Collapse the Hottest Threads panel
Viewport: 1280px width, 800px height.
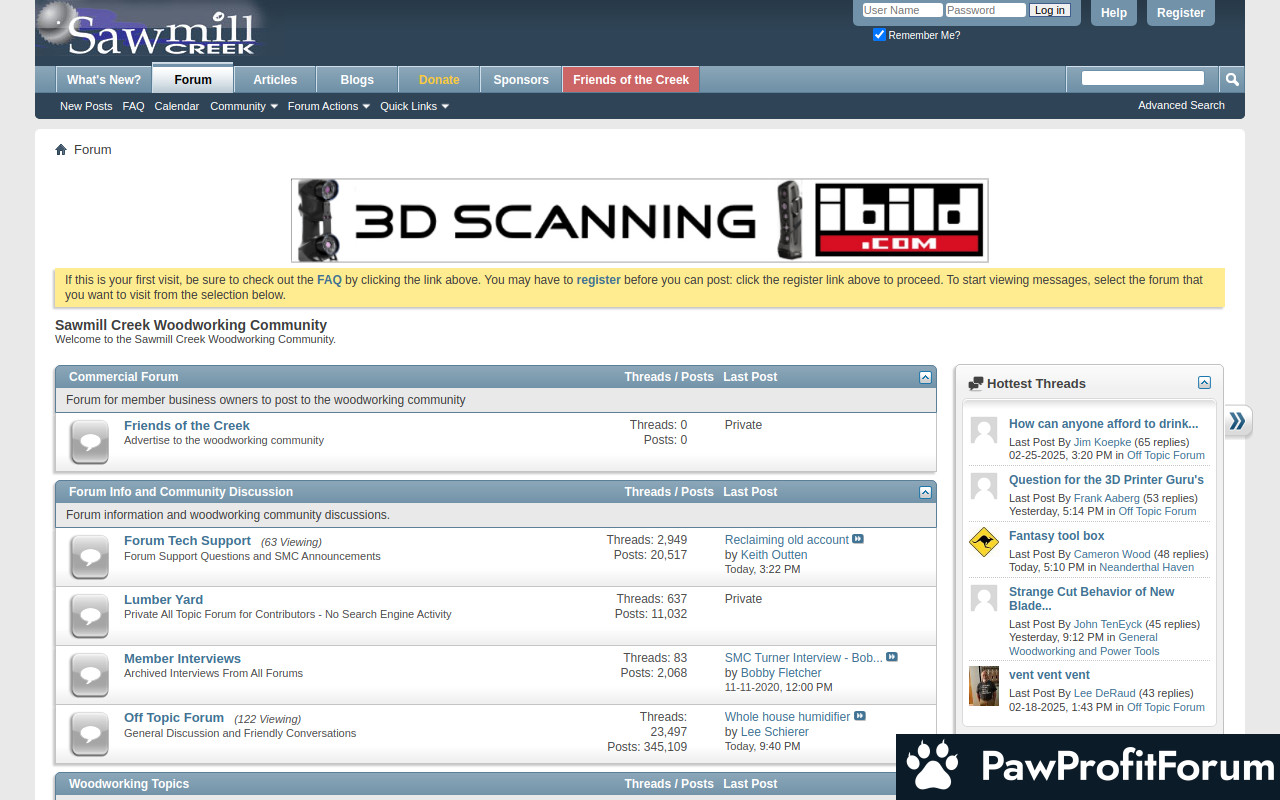1204,383
